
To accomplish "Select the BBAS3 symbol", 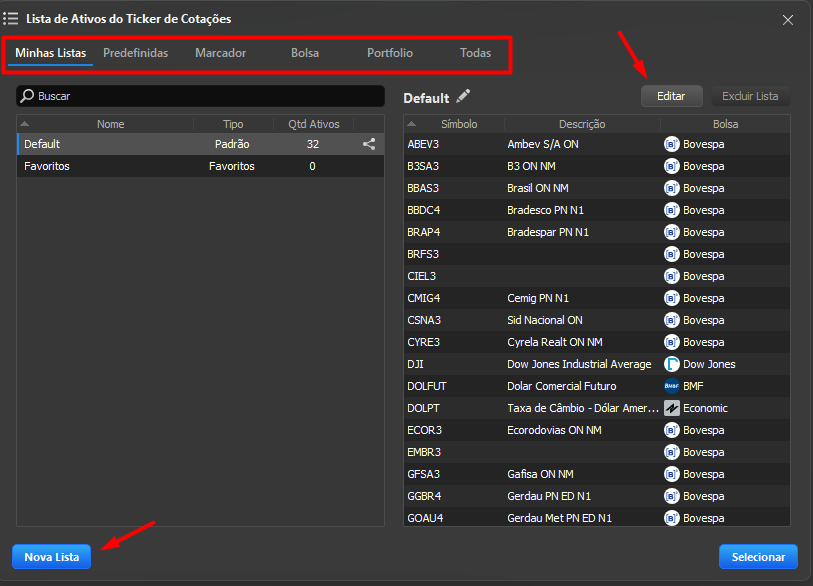I will pos(423,188).
